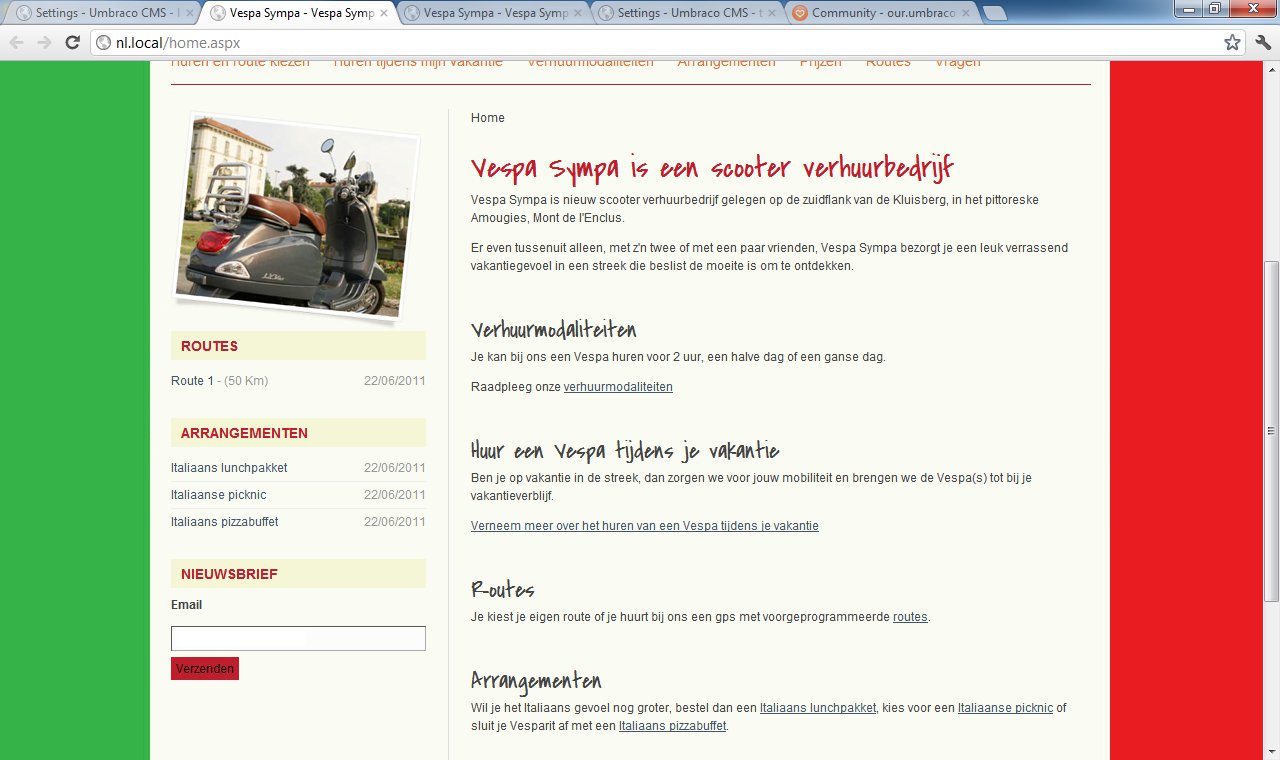
Task: Open a new browser tab
Action: point(995,14)
